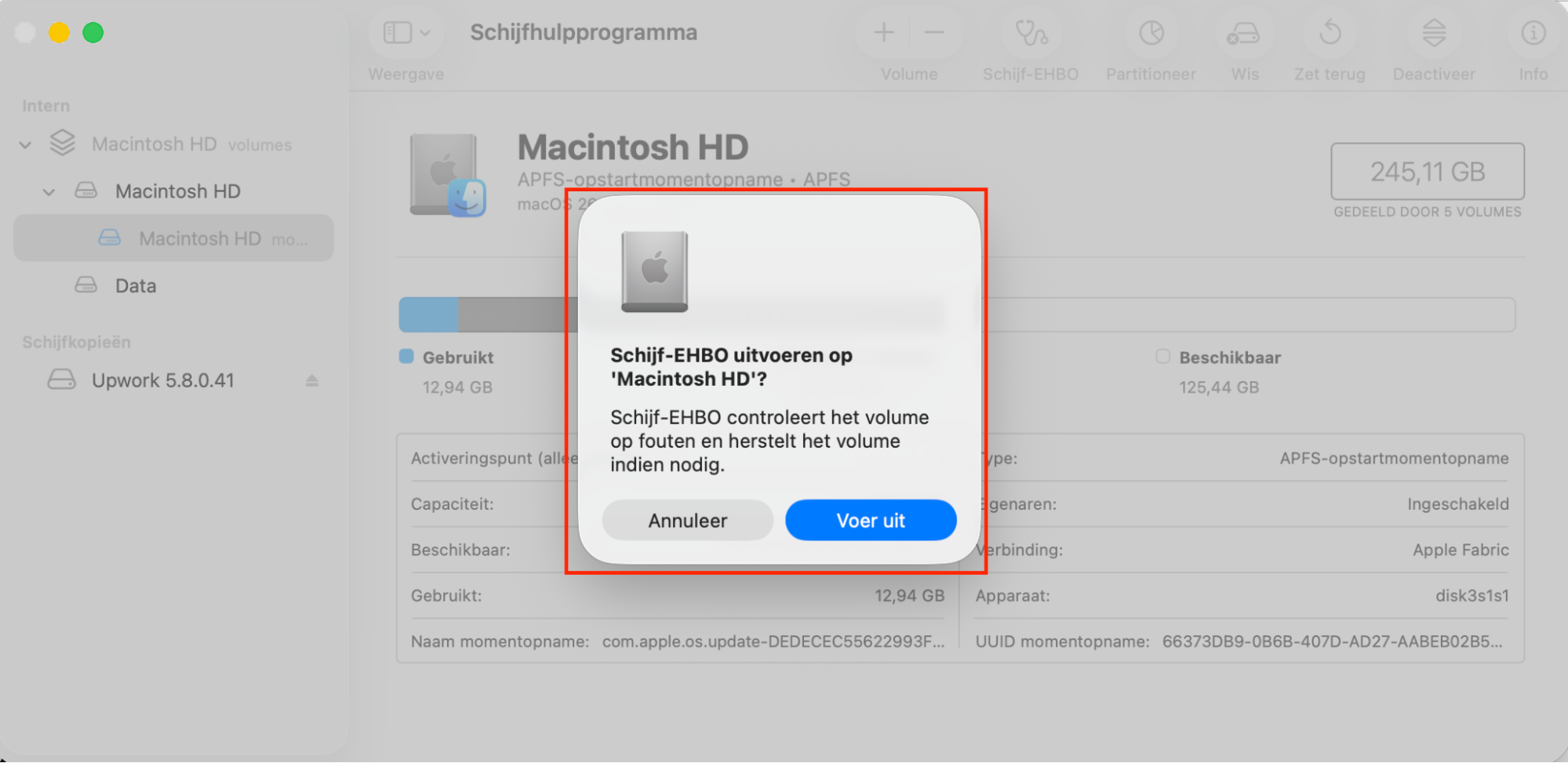Click the Wis erase toolbar icon
Viewport: 1568px width, 763px height.
(1244, 33)
